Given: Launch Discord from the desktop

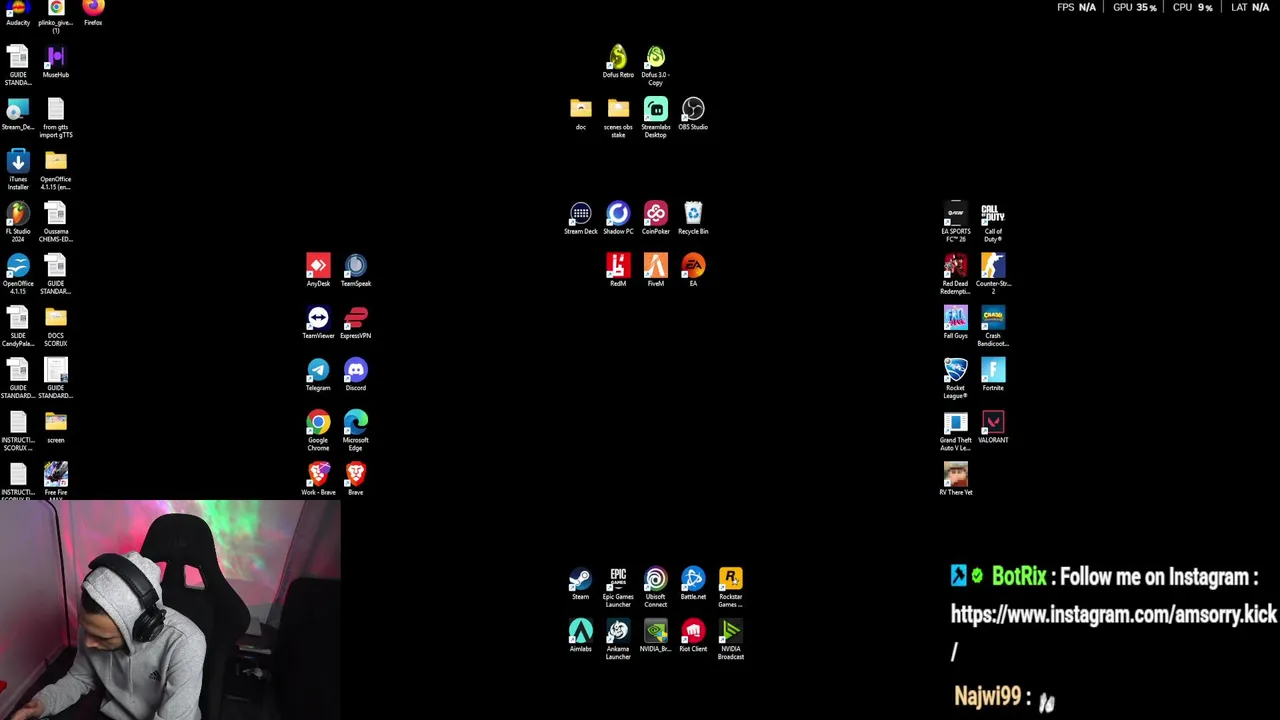Looking at the screenshot, I should 356,375.
